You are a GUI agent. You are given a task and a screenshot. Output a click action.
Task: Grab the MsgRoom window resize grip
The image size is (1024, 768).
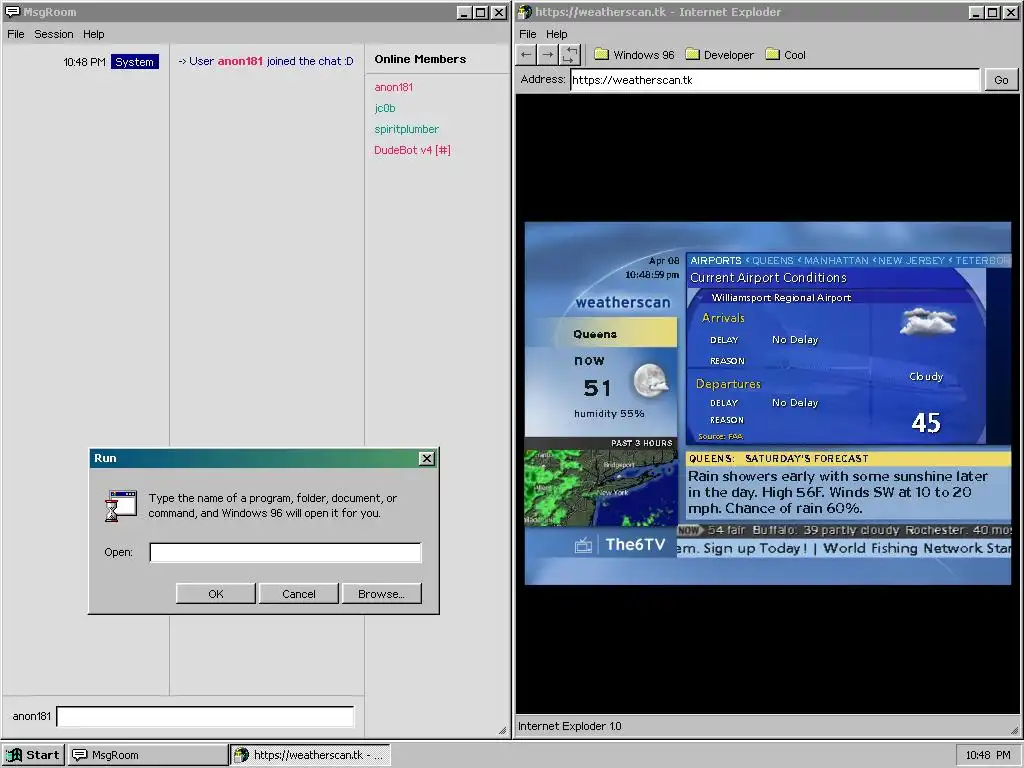pos(502,730)
